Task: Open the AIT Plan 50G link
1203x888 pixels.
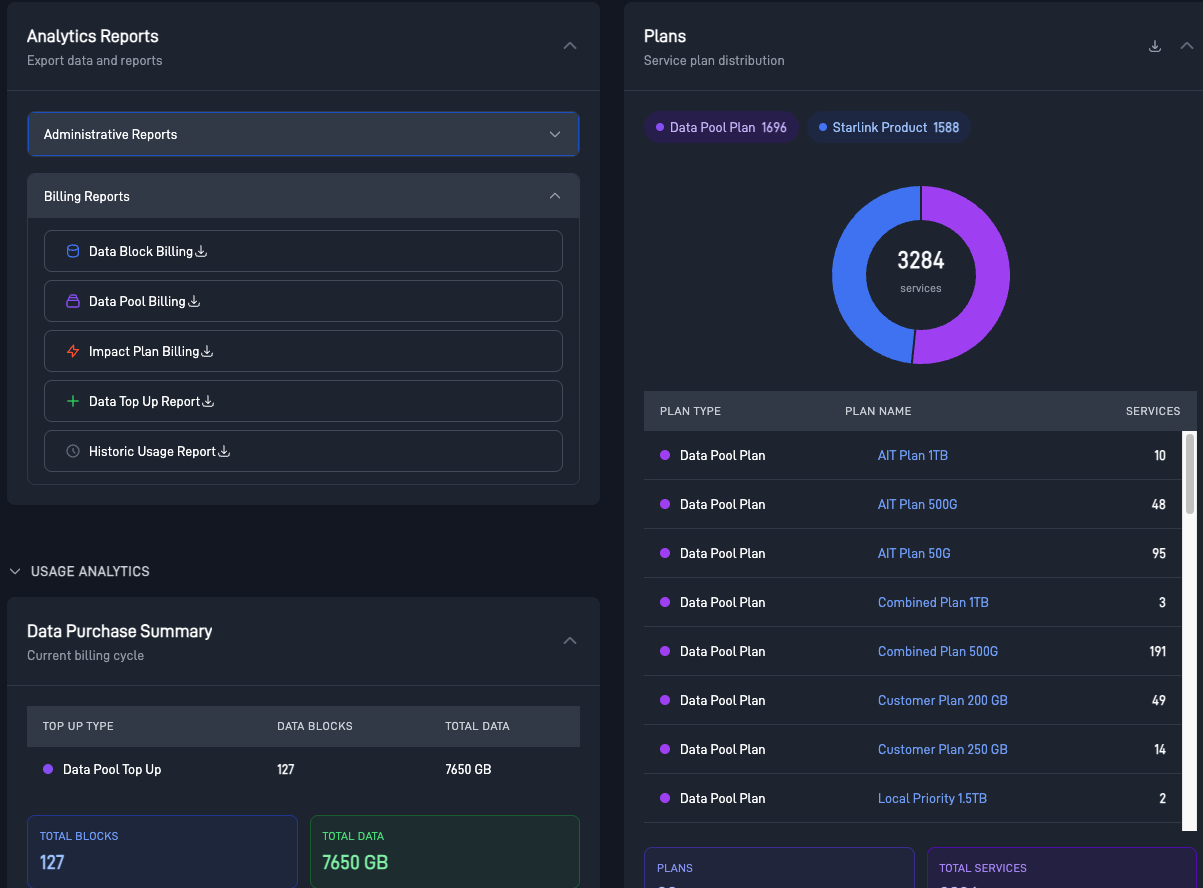Action: (x=914, y=553)
